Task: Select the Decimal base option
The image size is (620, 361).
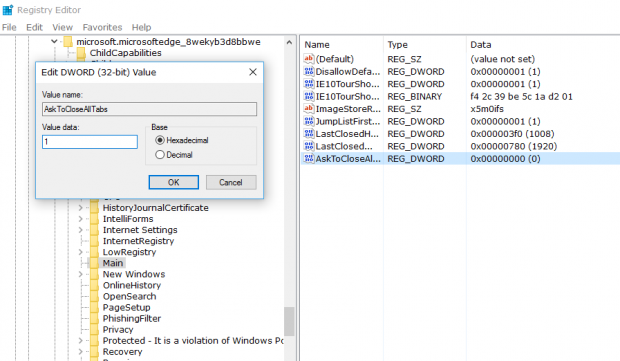Action: [160, 155]
